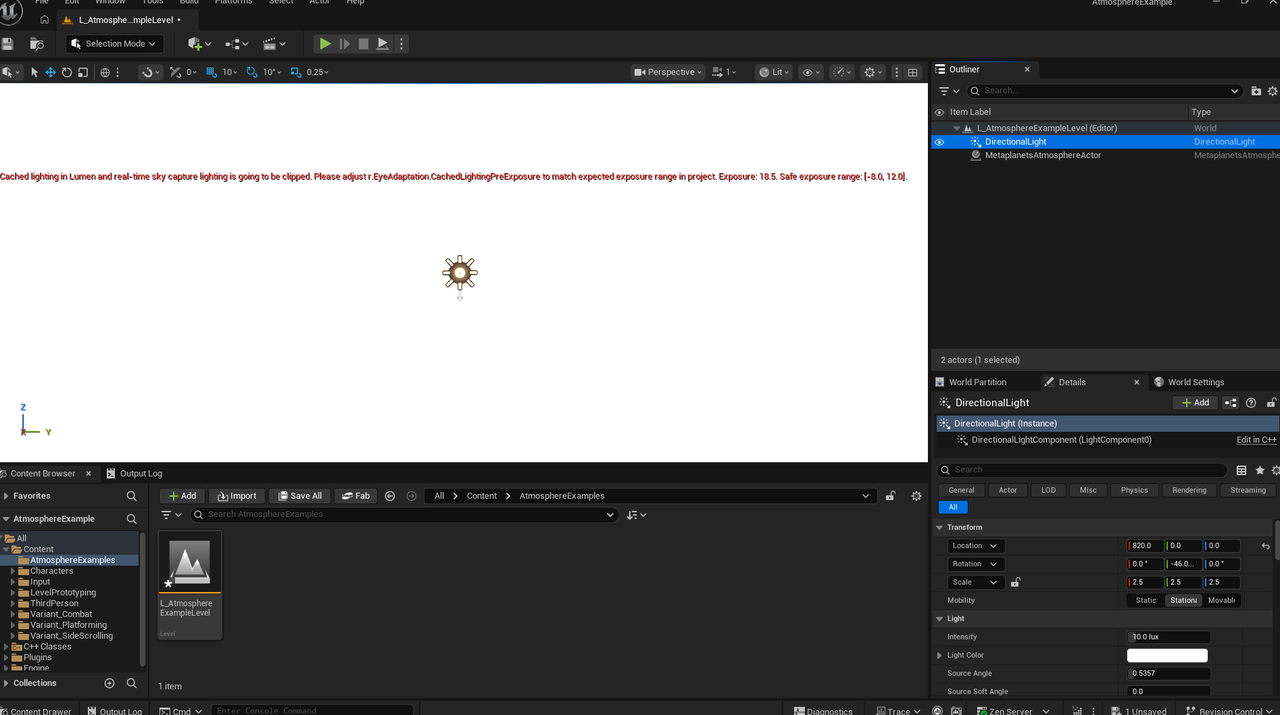1280x715 pixels.
Task: Toggle Scale lock ratio icon
Action: (x=1015, y=582)
